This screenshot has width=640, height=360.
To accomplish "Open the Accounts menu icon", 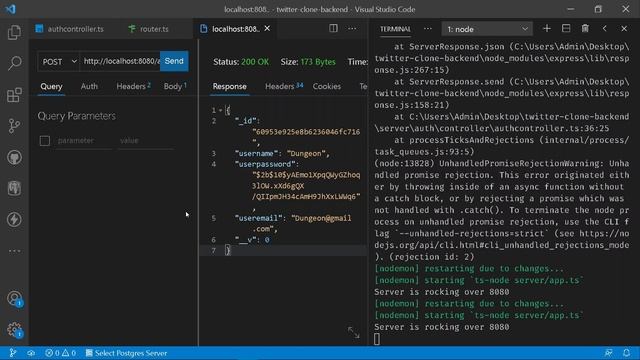I will (14, 298).
